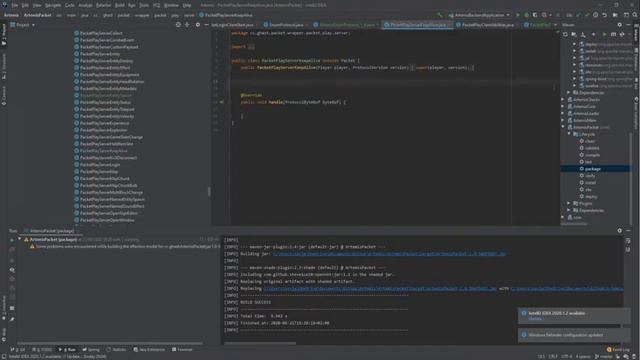The width and height of the screenshot is (640, 360).
Task: Click the horizontal scrollbar in console output
Action: (x=260, y=343)
